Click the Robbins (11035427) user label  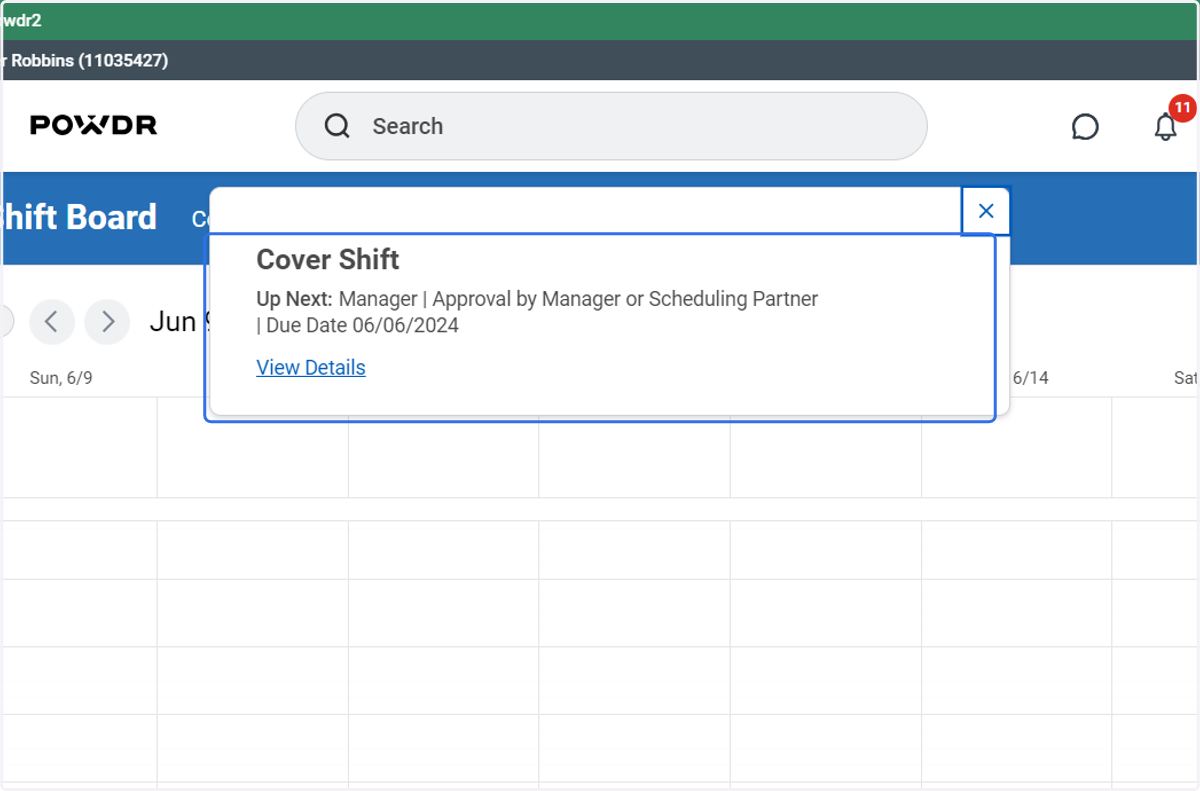click(85, 60)
